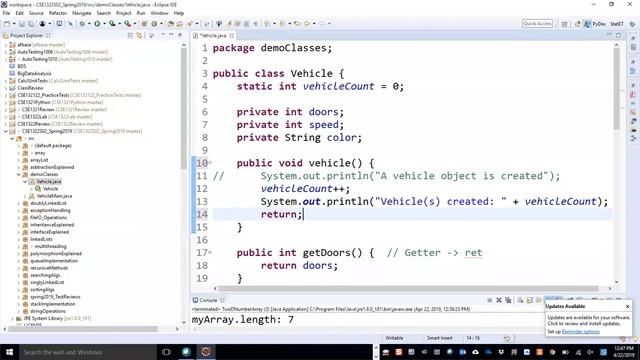The image size is (640, 360).
Task: Open the New Java Class dropdown arrow
Action: [161, 24]
